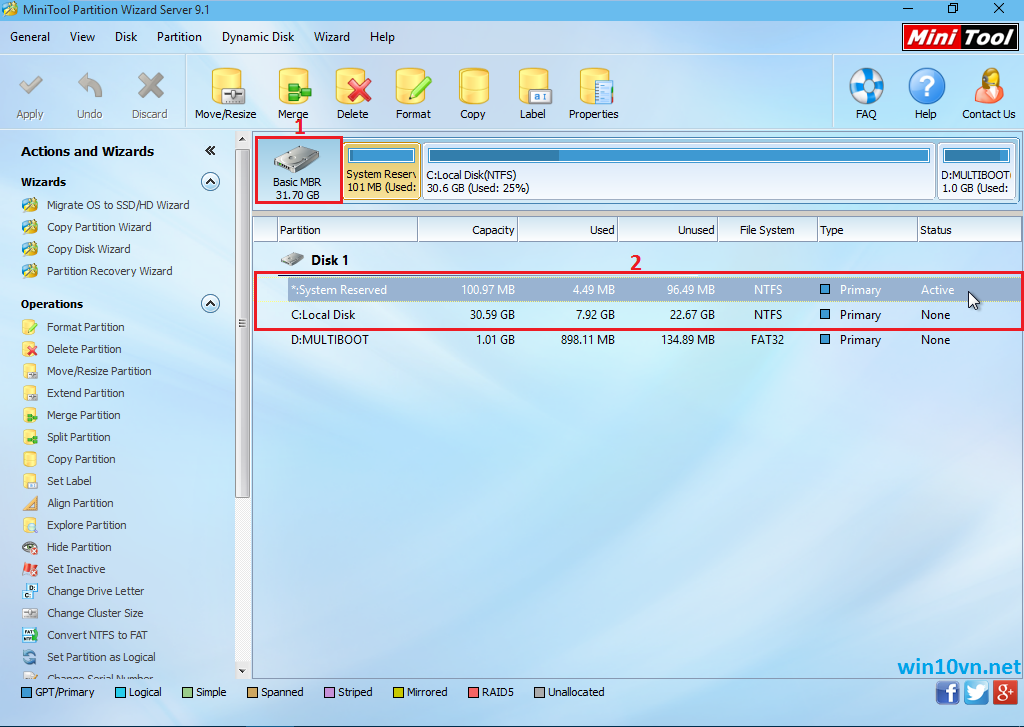This screenshot has height=727, width=1024.
Task: Open the Disk menu
Action: pos(126,37)
